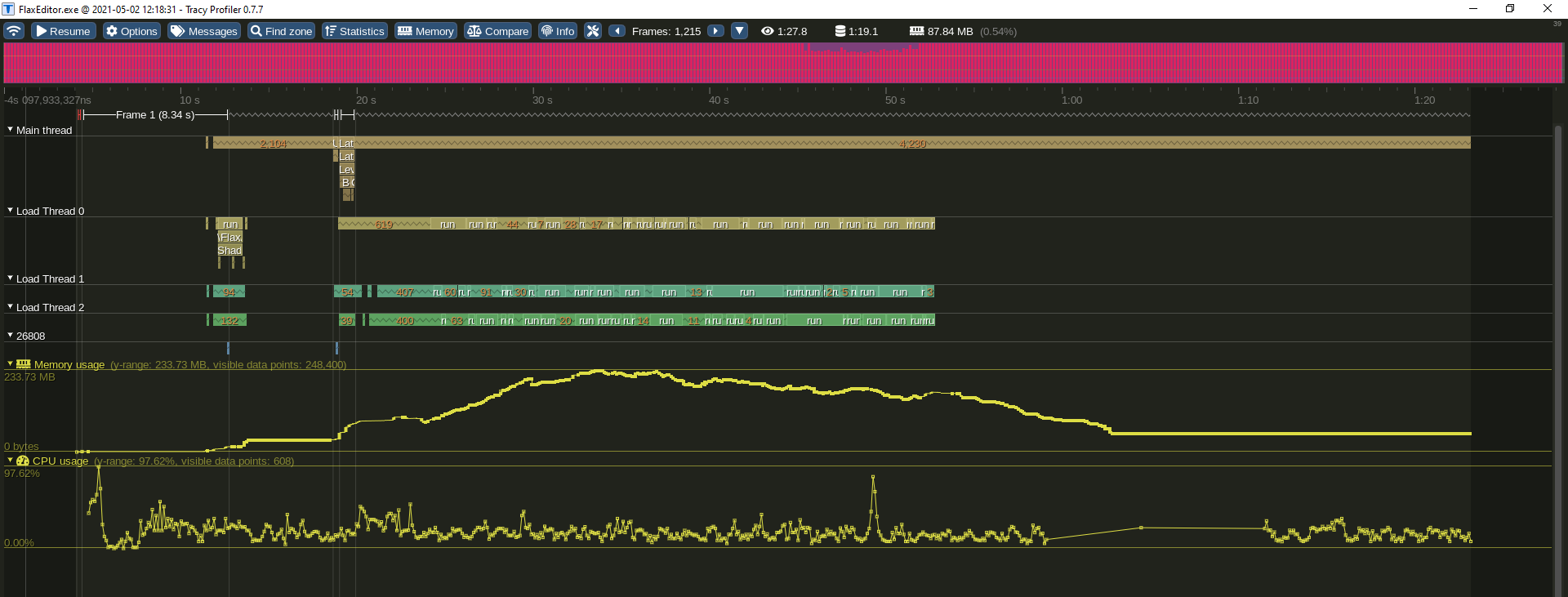The height and width of the screenshot is (597, 1568).
Task: Collapse Load Thread 0 section
Action: pos(11,211)
